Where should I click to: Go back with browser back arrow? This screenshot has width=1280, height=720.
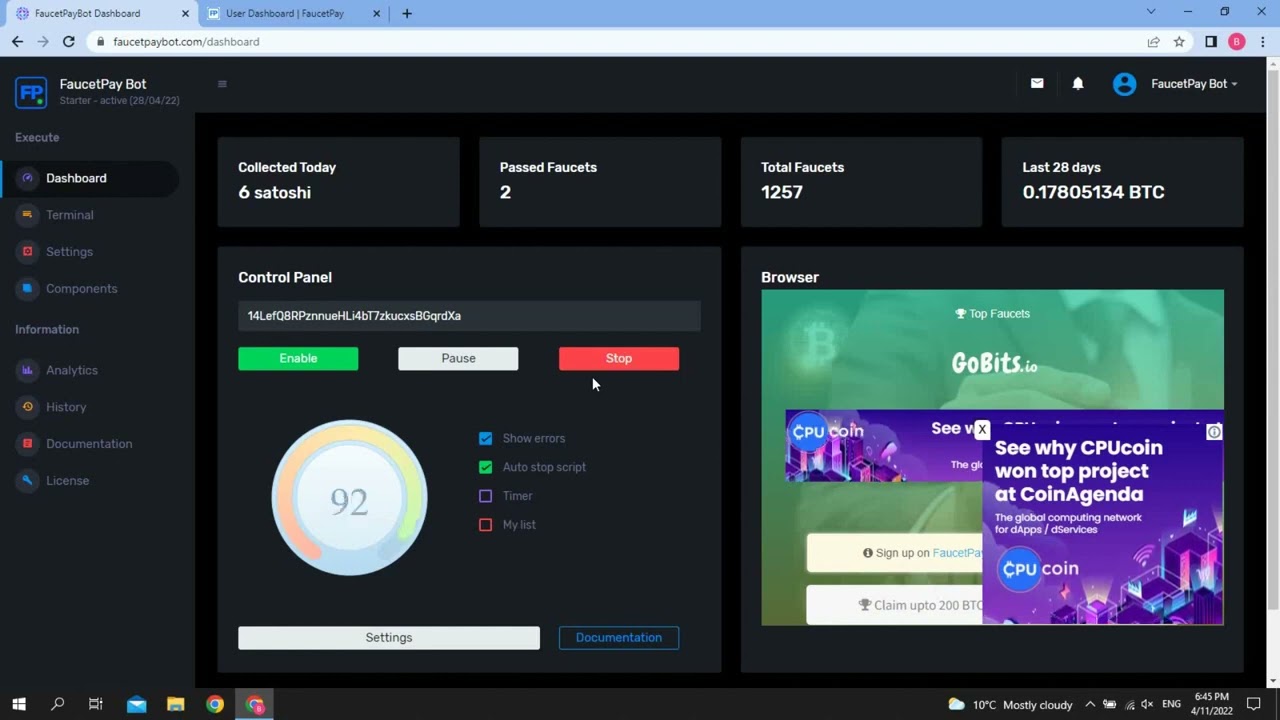[17, 42]
